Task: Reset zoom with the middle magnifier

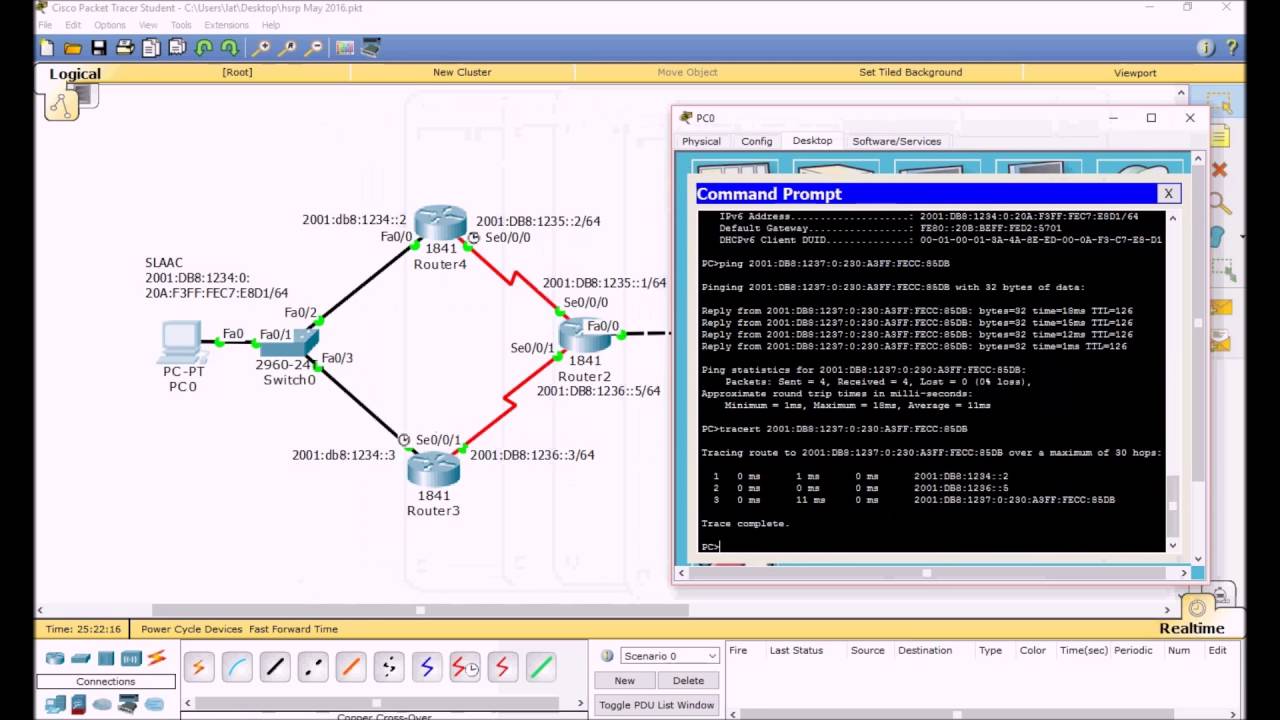Action: tap(287, 47)
